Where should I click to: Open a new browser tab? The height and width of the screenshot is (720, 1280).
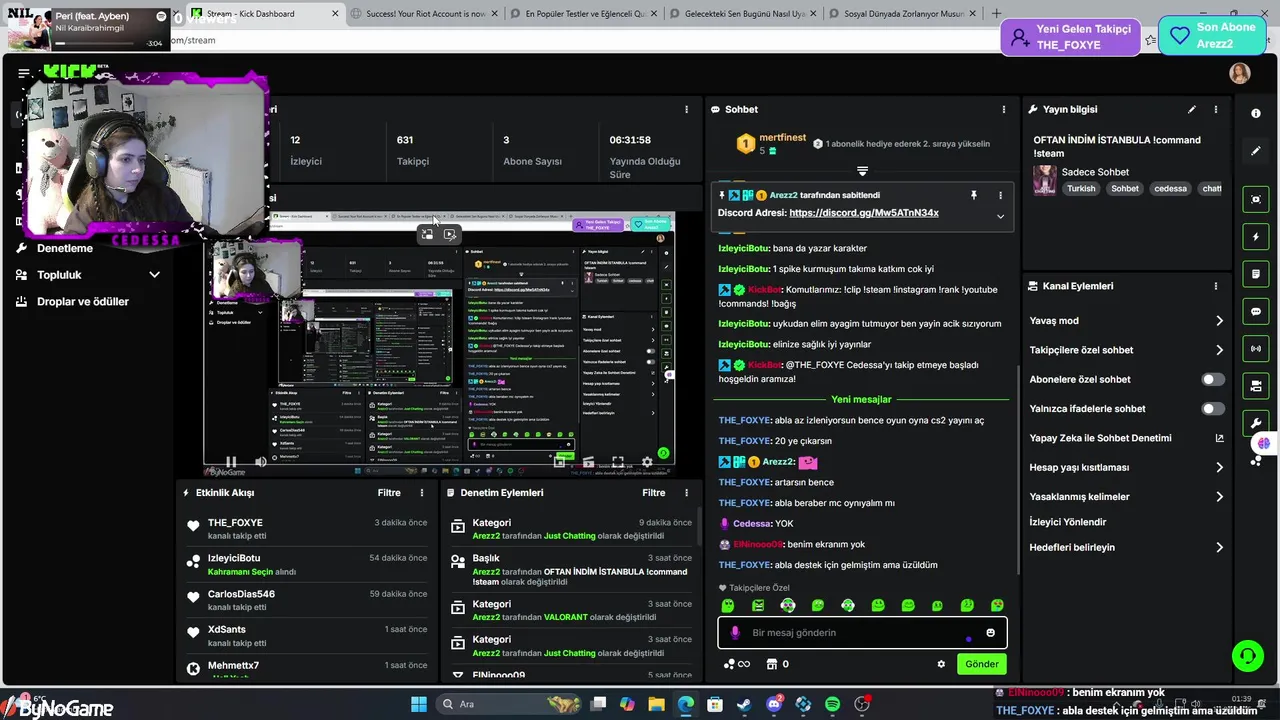pyautogui.click(x=996, y=14)
